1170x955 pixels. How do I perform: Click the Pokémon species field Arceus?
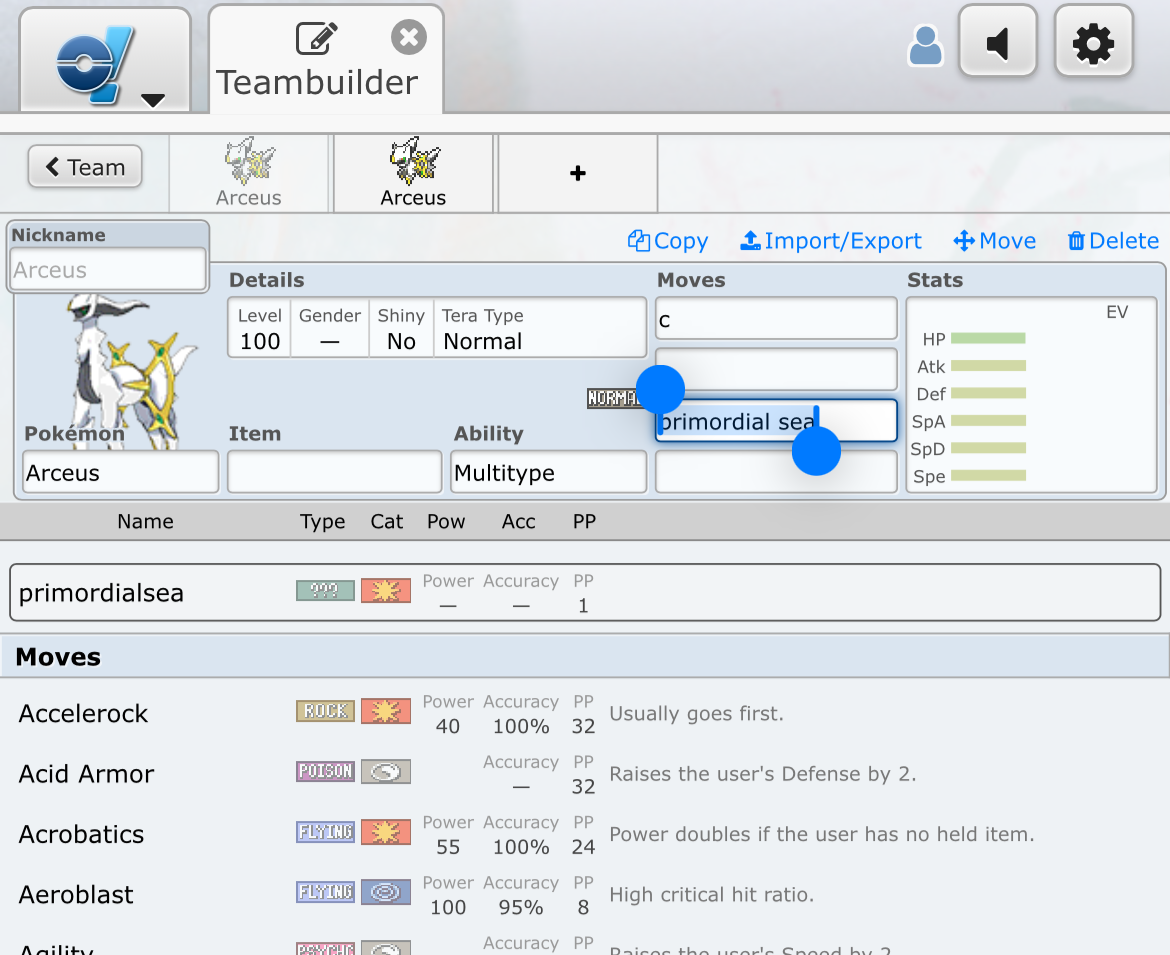point(121,472)
